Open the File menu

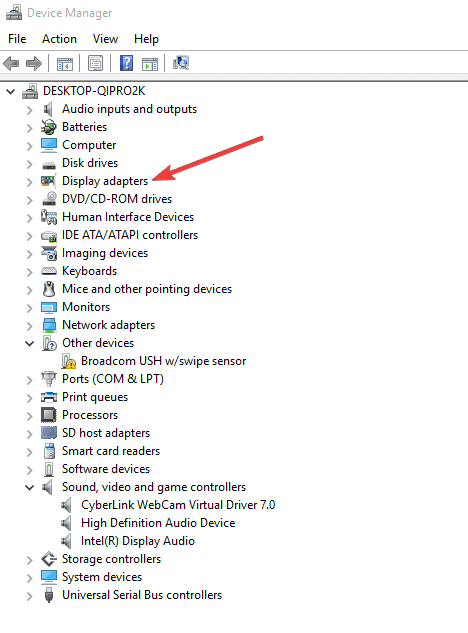[17, 39]
